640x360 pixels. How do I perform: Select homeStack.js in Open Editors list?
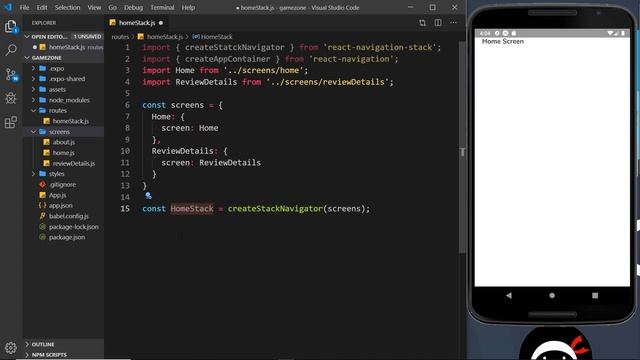[x=67, y=47]
